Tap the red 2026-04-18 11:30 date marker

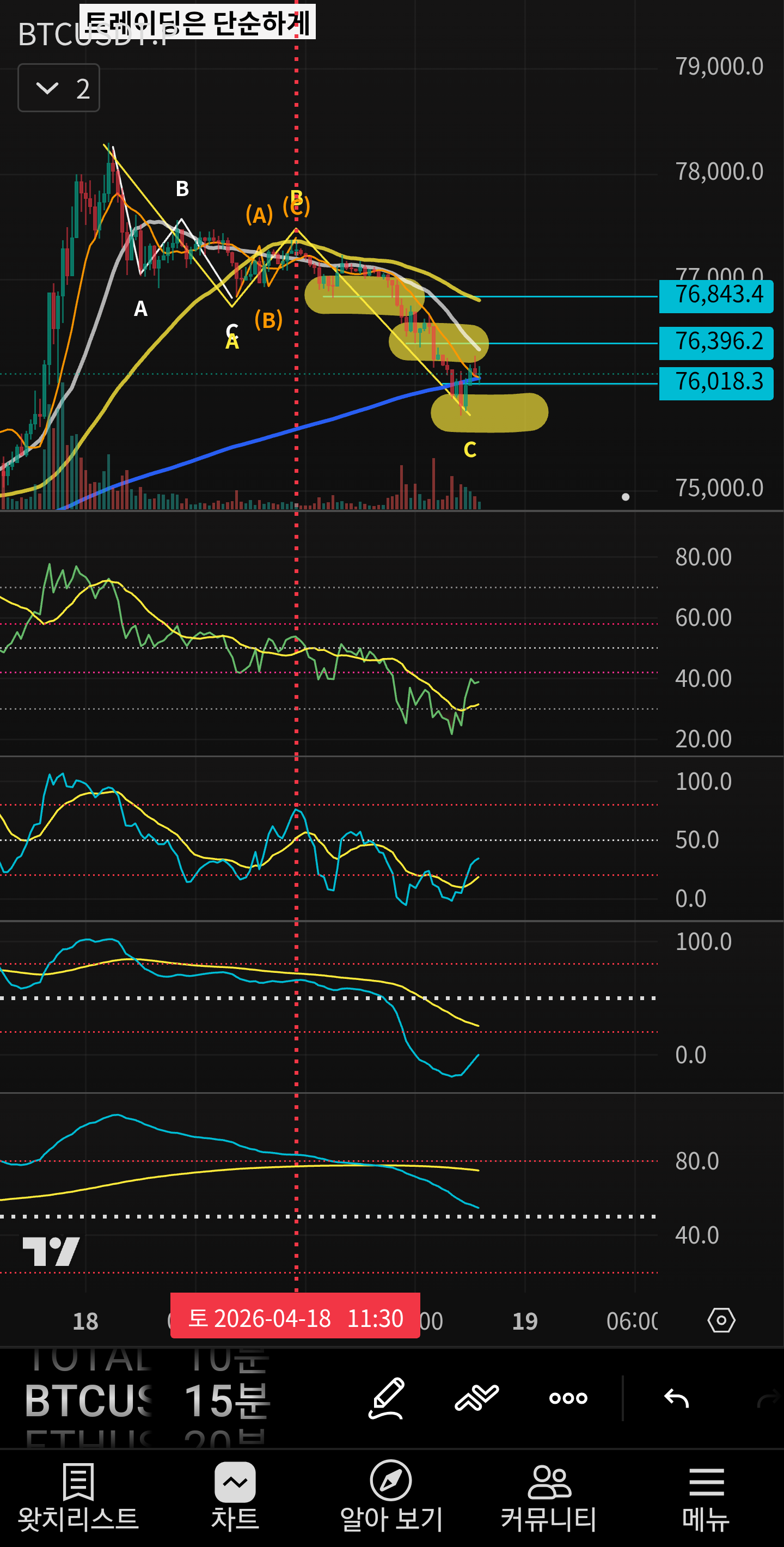[x=295, y=1319]
